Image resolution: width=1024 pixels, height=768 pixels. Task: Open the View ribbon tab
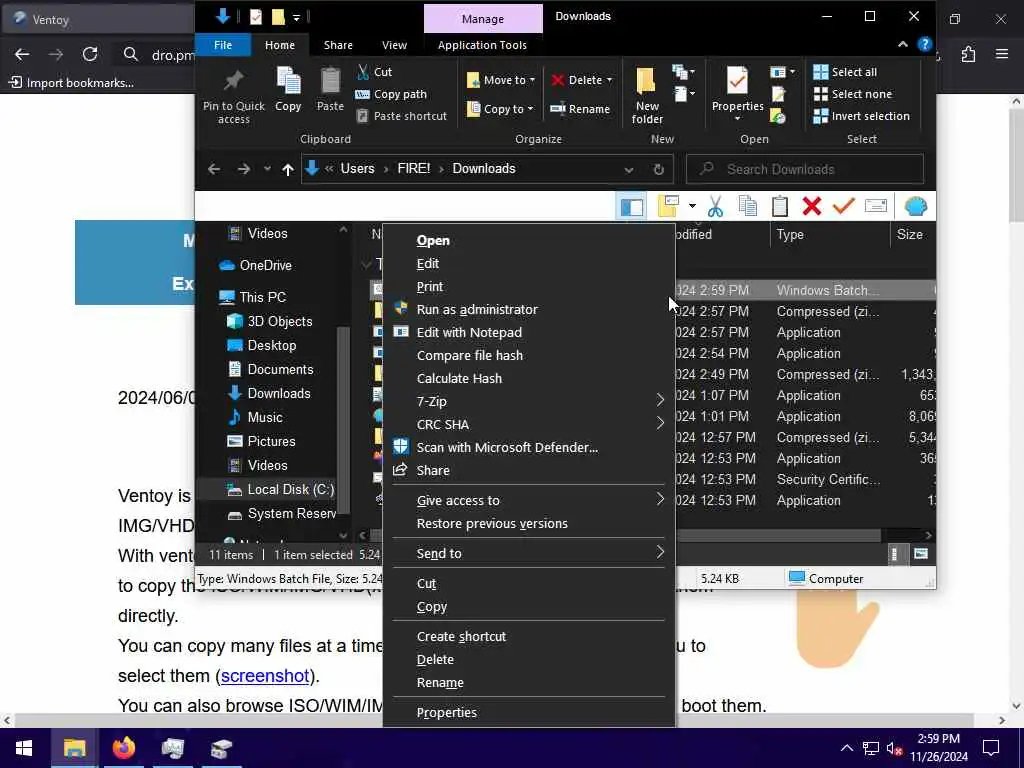[394, 45]
